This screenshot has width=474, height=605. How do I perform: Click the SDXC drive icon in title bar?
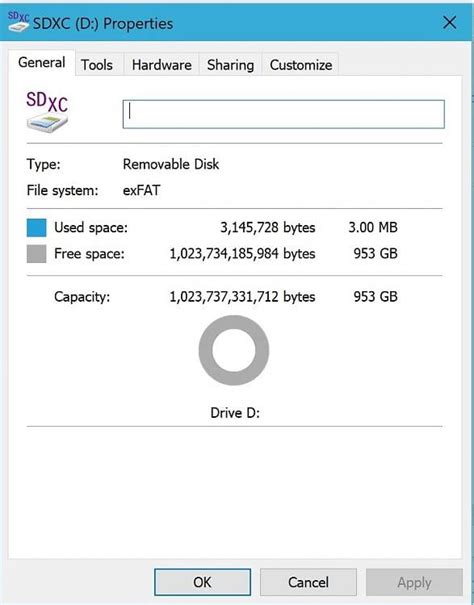click(x=19, y=22)
